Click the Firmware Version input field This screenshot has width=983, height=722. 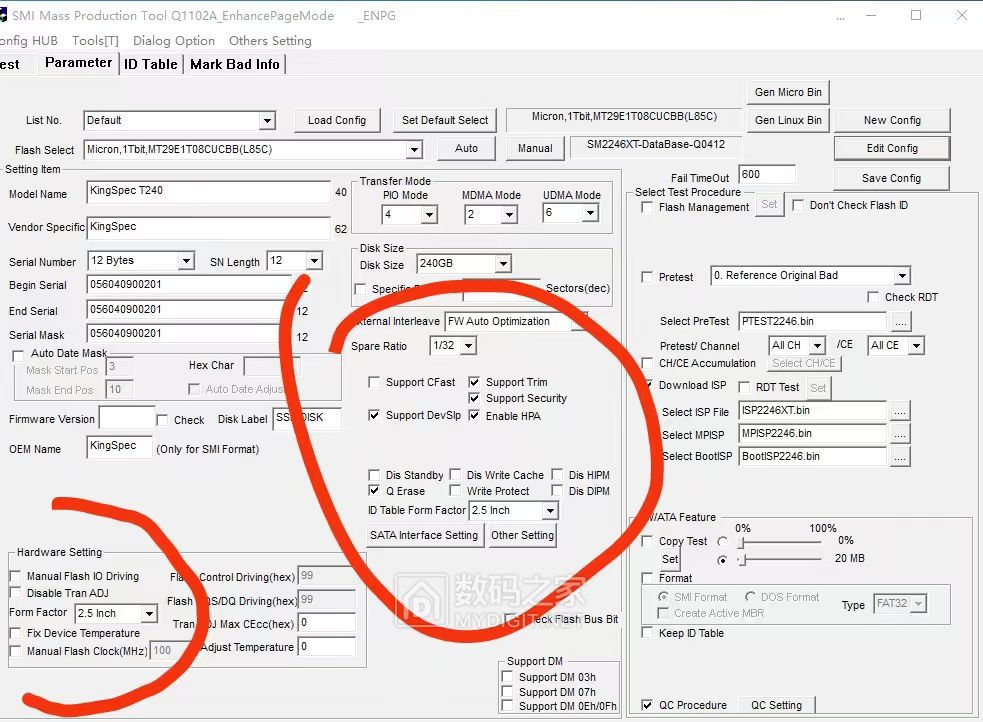[127, 418]
